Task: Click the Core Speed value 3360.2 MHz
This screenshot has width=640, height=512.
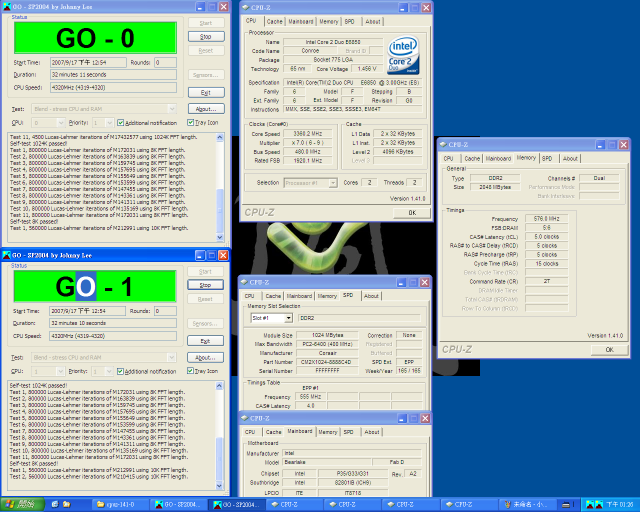Action: coord(308,134)
